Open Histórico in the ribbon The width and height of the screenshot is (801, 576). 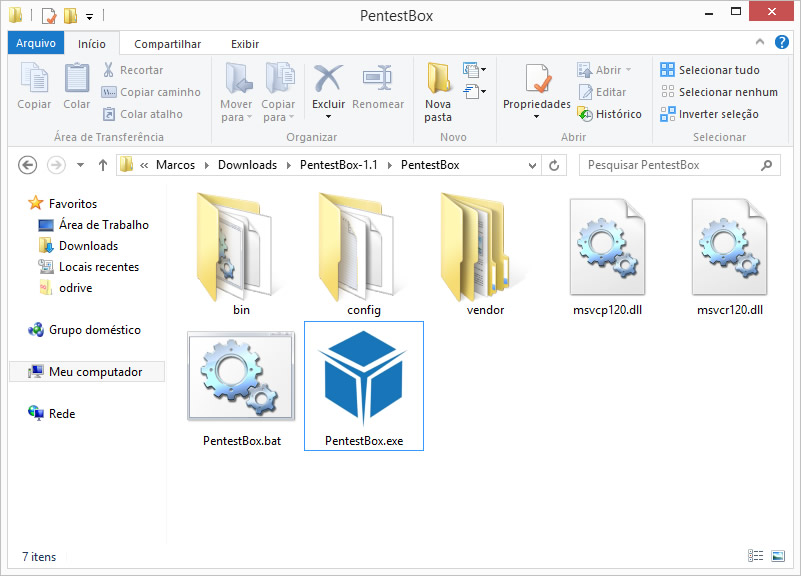pos(609,114)
